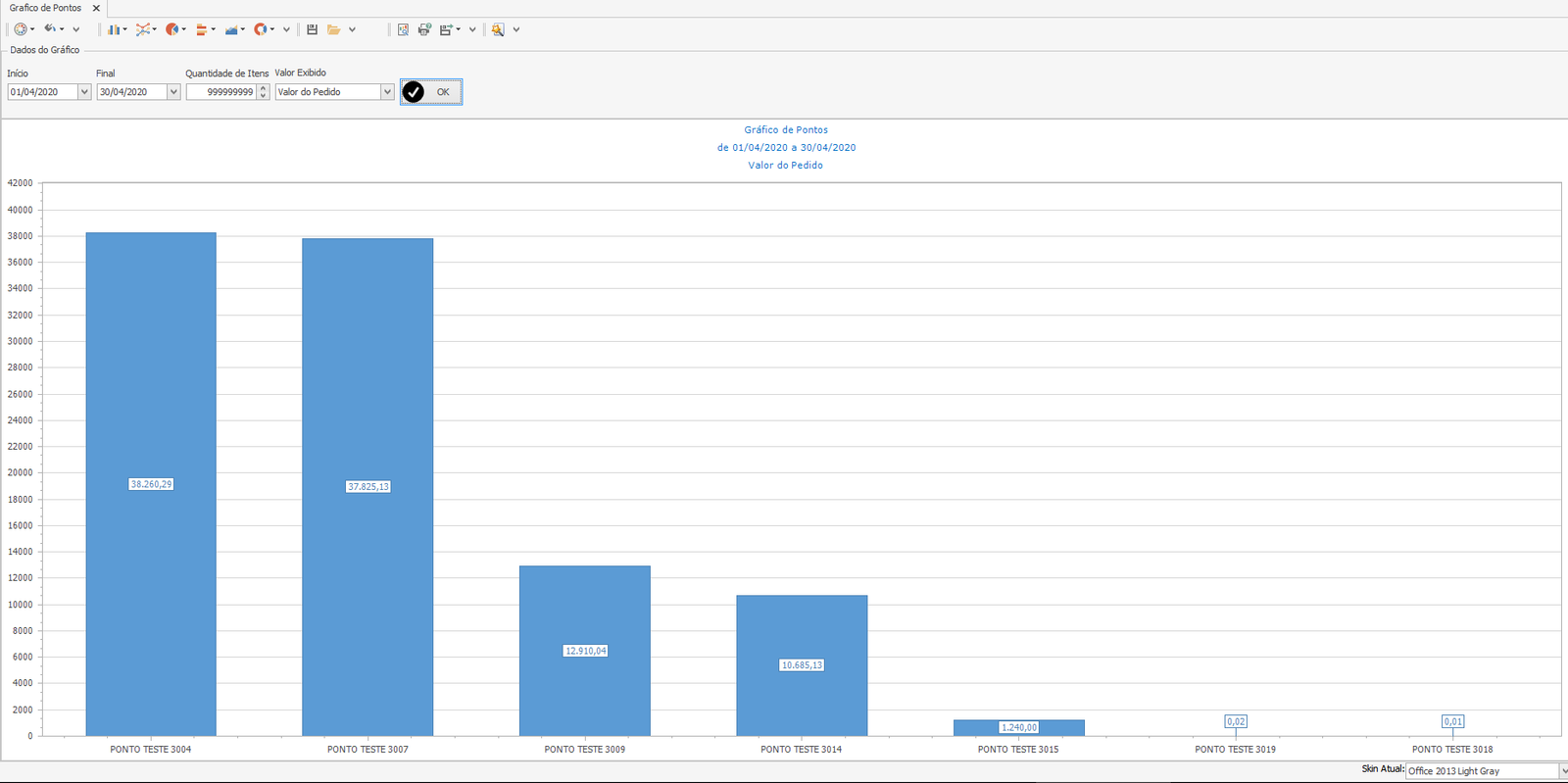The image size is (1568, 783).
Task: Select the horizontal bar chart icon
Action: click(x=202, y=29)
